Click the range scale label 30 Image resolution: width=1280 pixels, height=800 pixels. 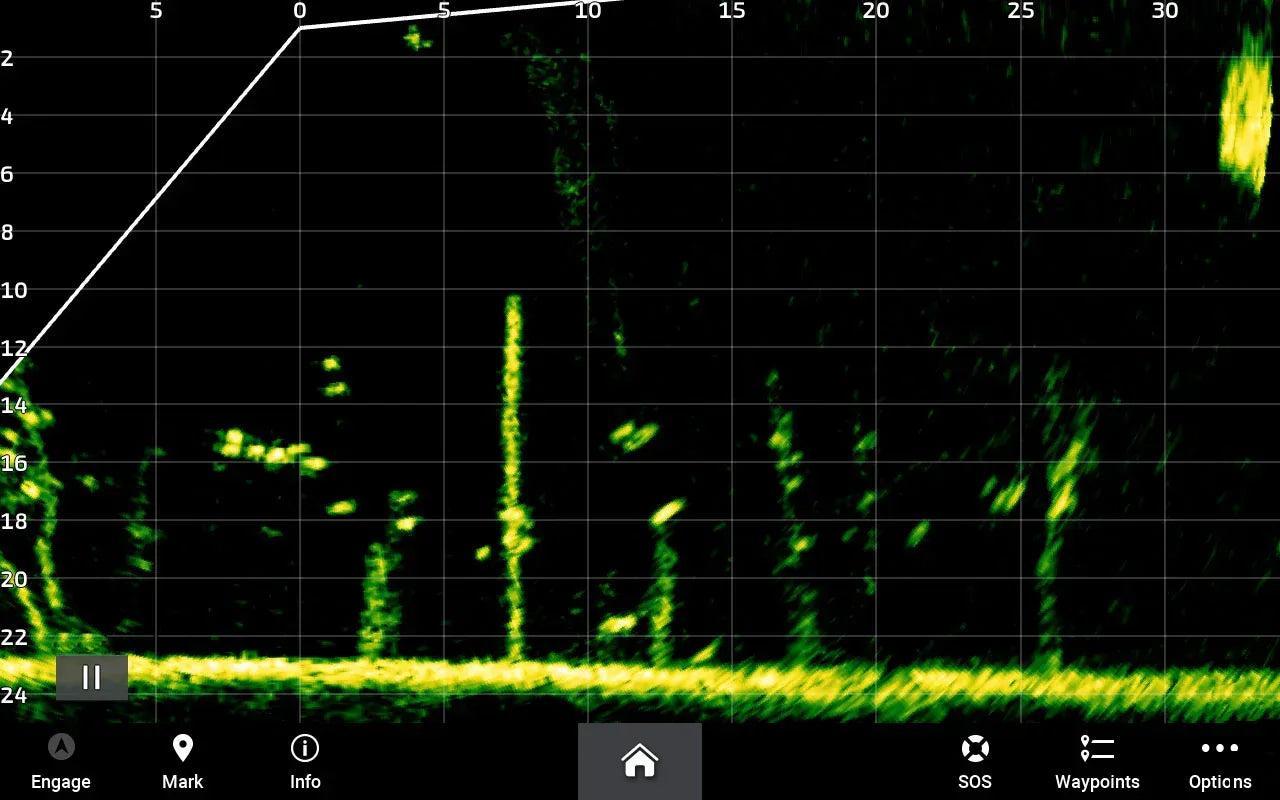(x=1164, y=11)
